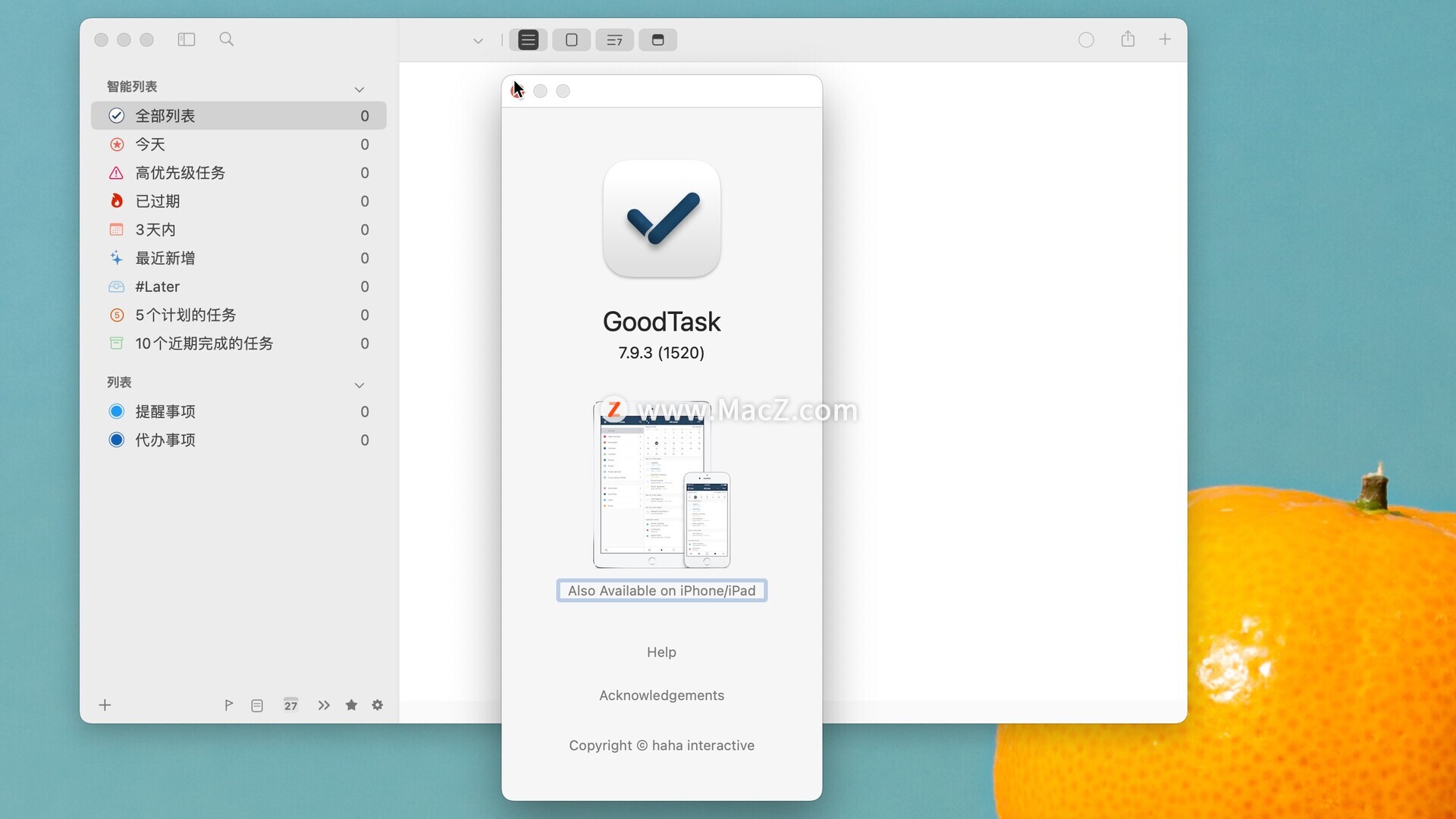Add a new list with sidebar plus button

[x=105, y=705]
